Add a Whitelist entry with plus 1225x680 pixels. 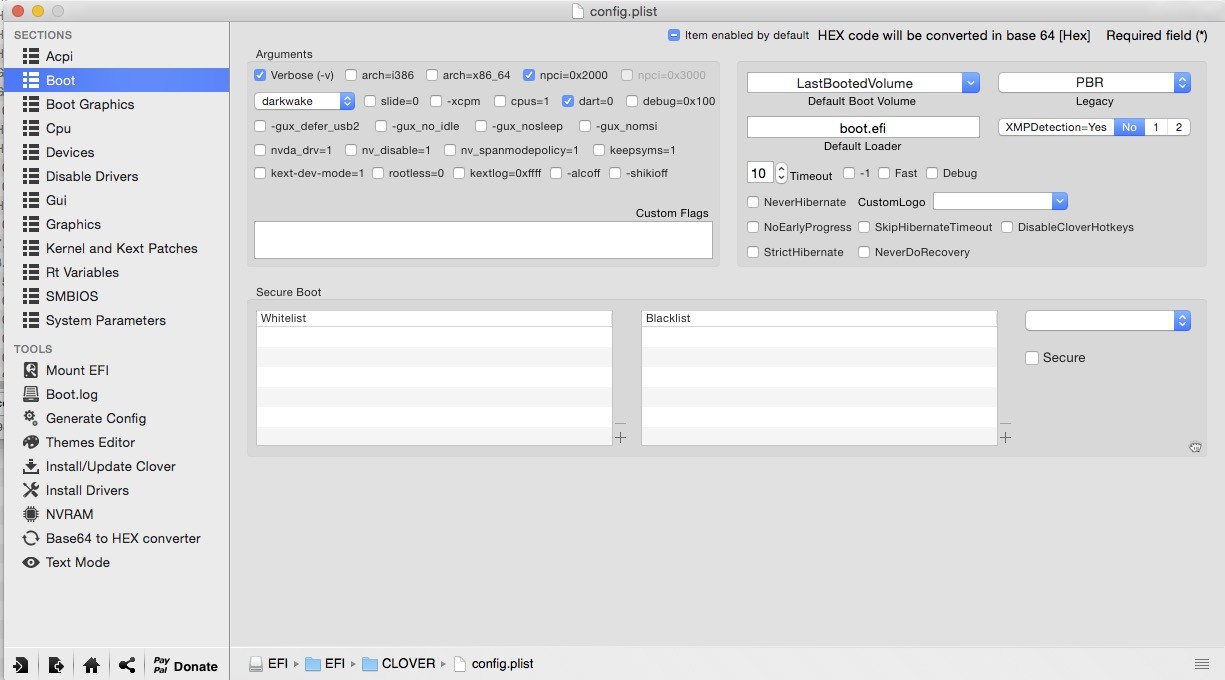pyautogui.click(x=620, y=437)
